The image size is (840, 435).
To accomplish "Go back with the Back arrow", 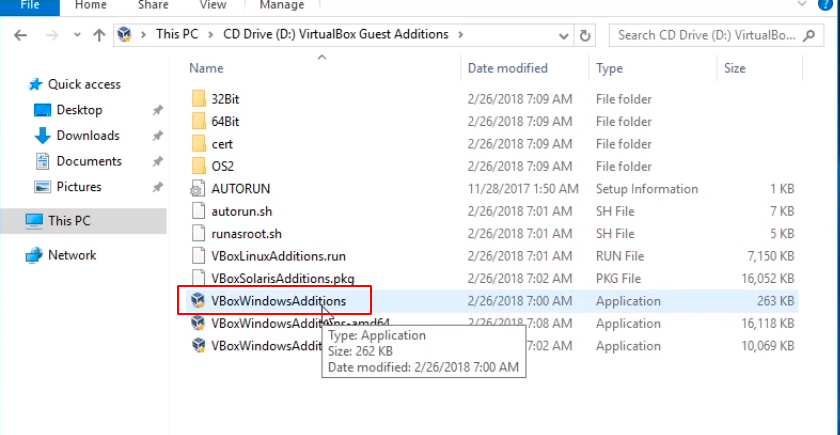I will (x=20, y=35).
